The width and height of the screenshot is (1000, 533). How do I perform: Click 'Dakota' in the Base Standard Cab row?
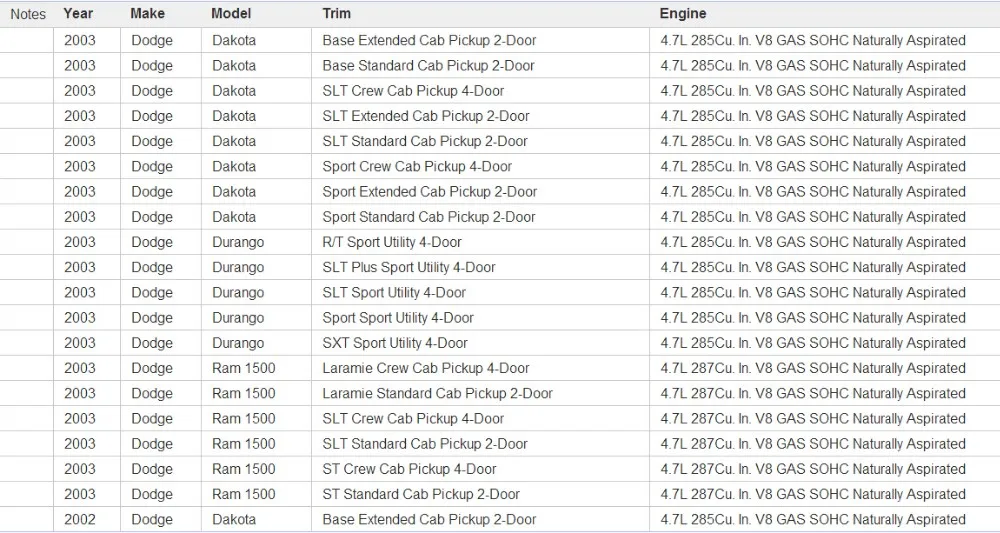(234, 66)
